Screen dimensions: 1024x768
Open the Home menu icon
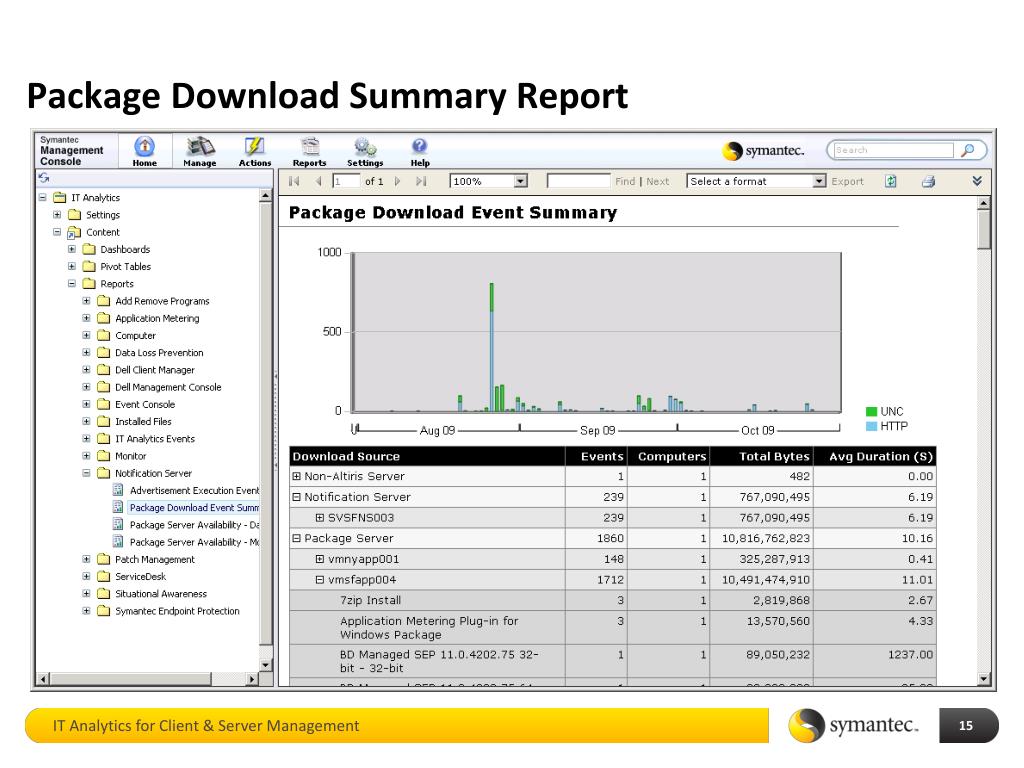point(144,146)
